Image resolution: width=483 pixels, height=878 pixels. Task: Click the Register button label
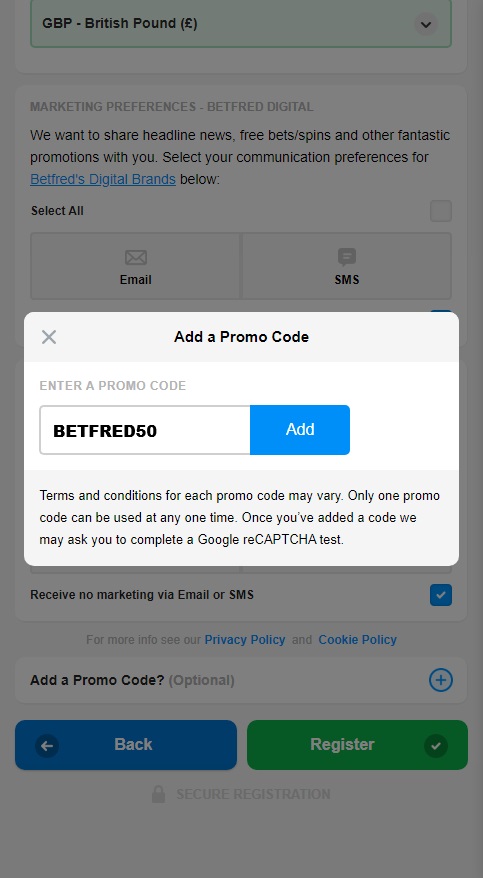pos(342,745)
